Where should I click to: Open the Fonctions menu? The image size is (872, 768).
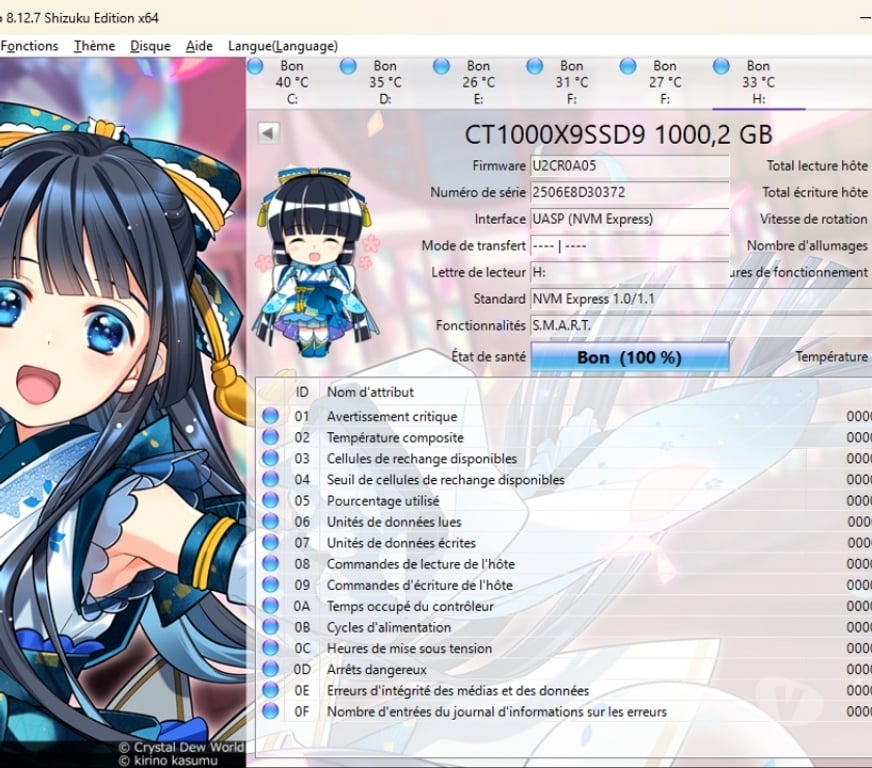point(30,46)
